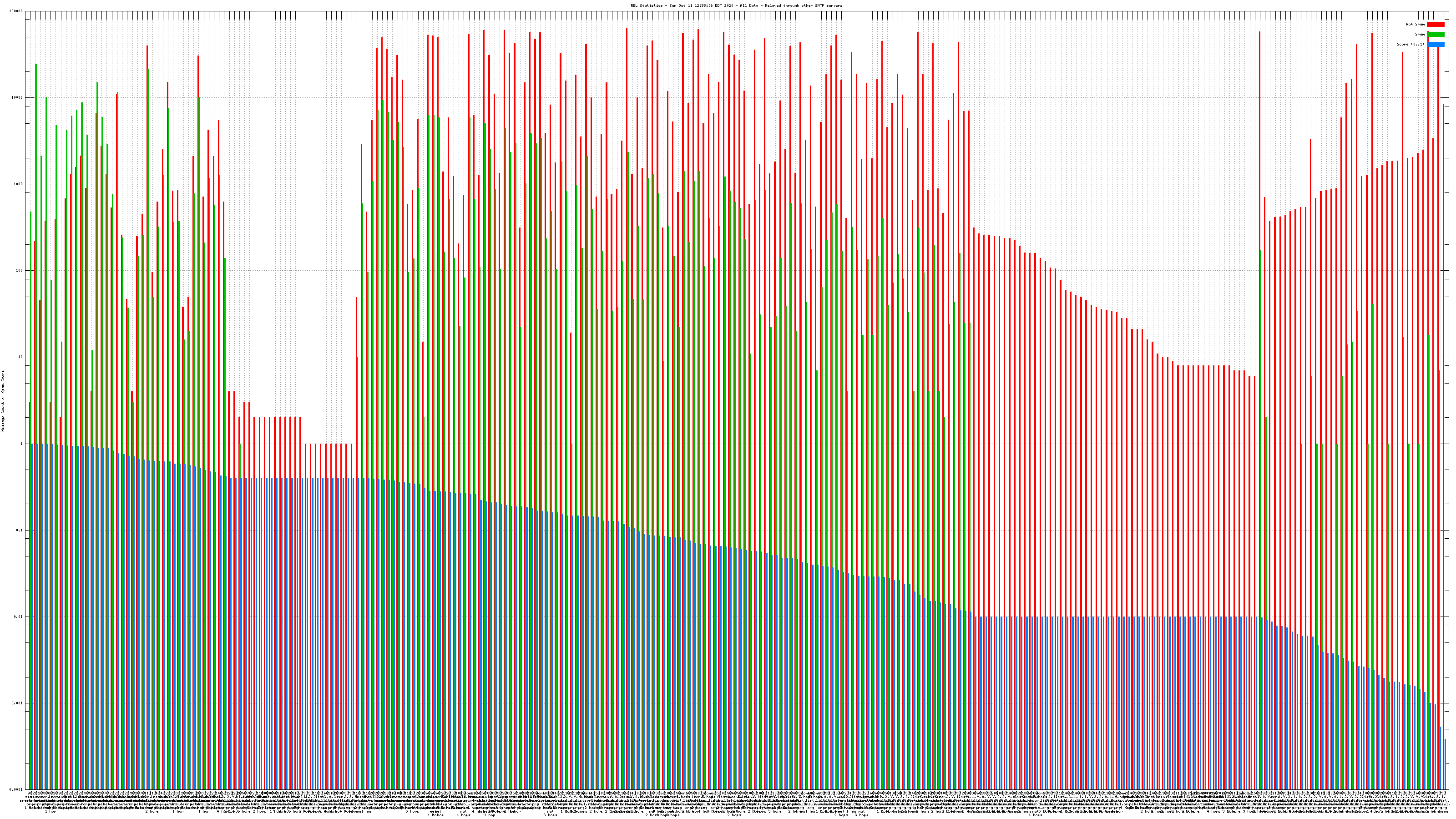Click the 0.1 y-axis tick label
This screenshot has height=819, width=1456.
[x=20, y=530]
